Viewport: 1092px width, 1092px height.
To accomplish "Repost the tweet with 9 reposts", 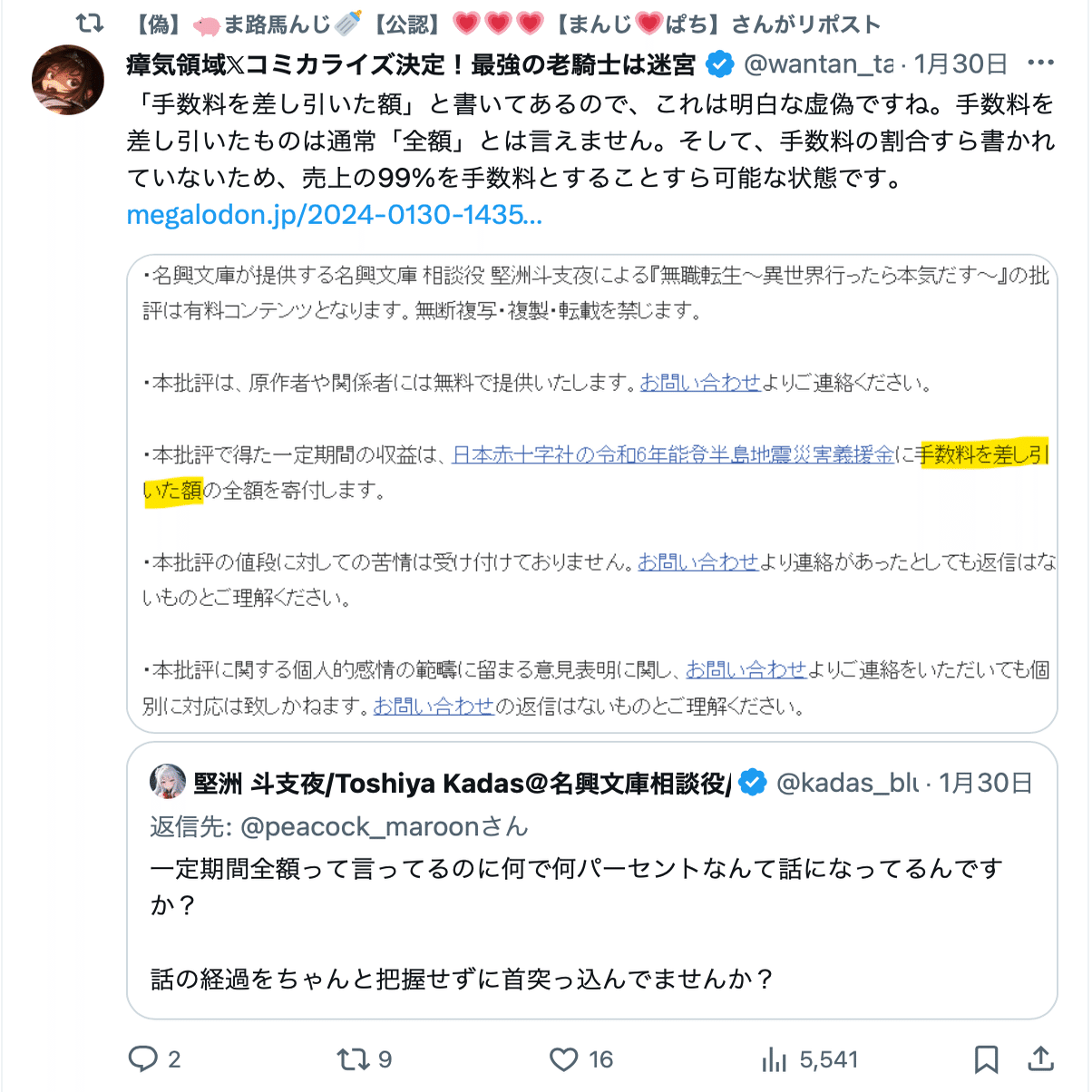I will pos(352,1058).
